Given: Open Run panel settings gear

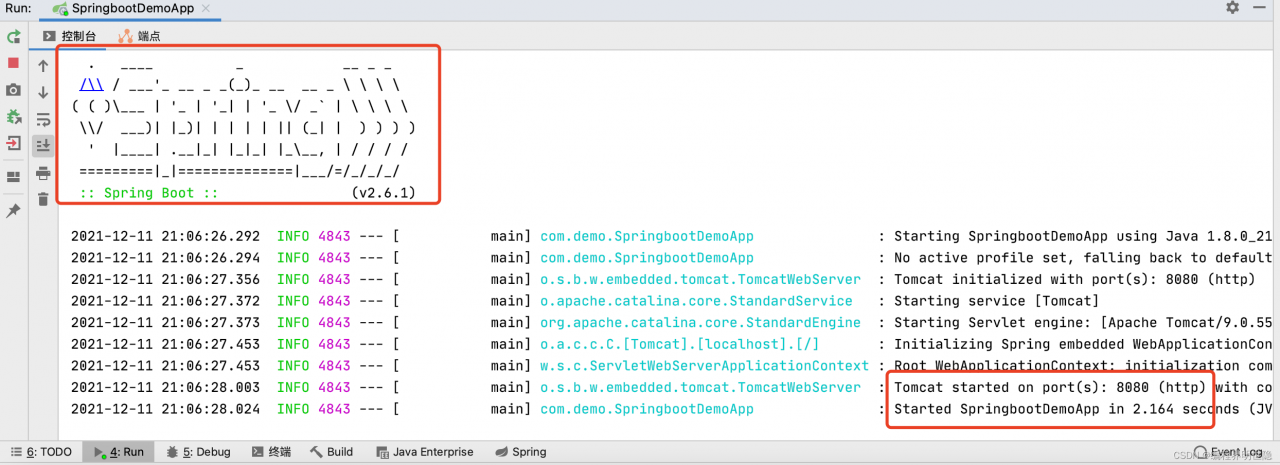Looking at the screenshot, I should click(x=1232, y=7).
